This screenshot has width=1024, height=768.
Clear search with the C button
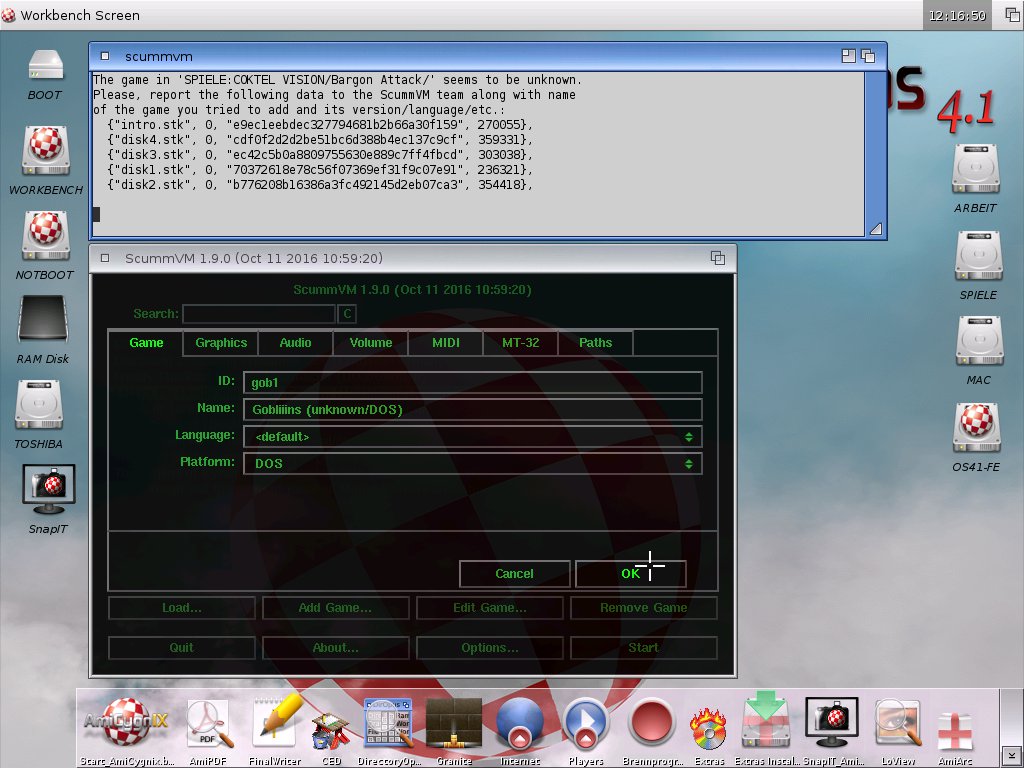347,313
